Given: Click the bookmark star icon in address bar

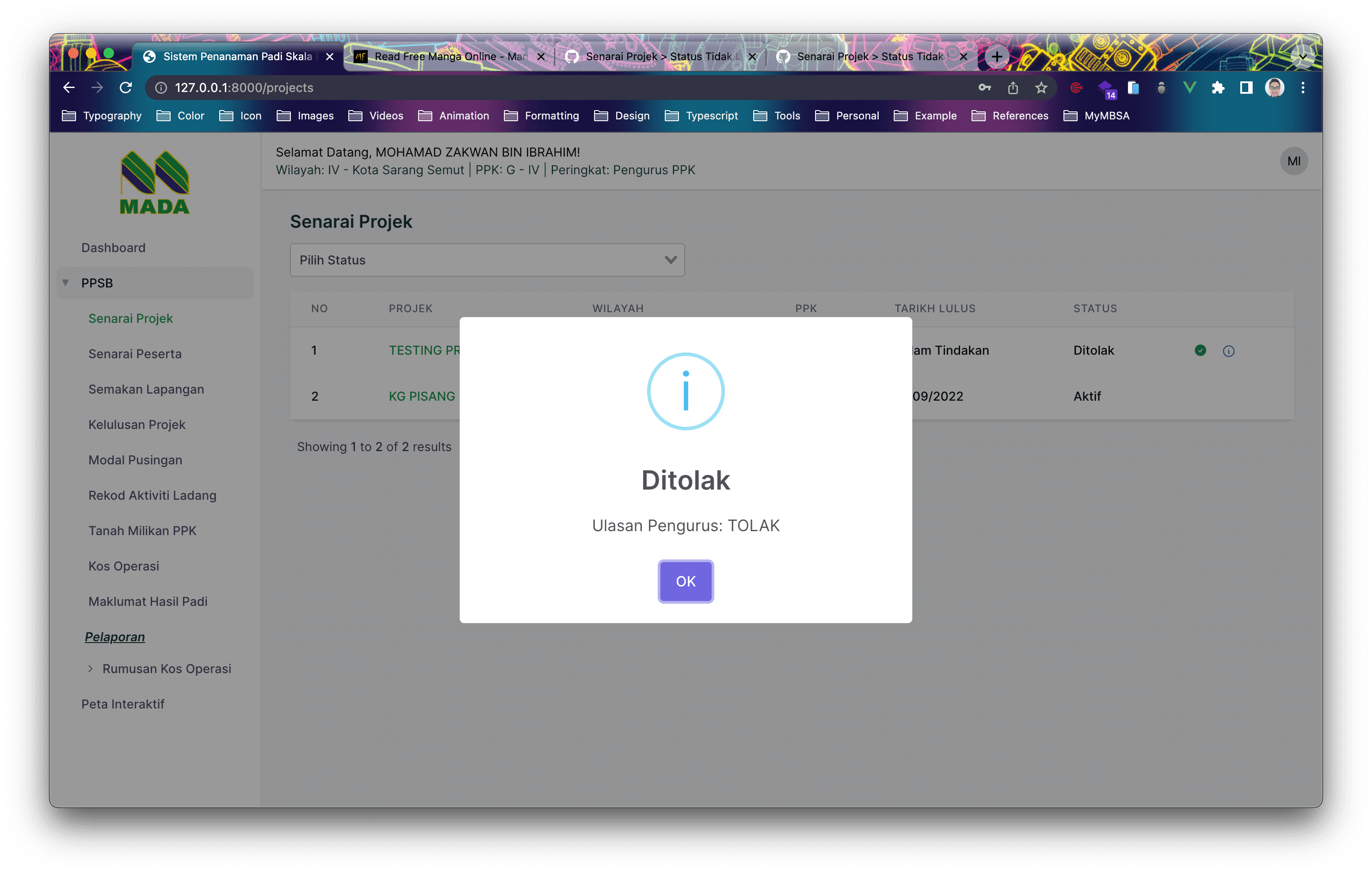Looking at the screenshot, I should 1041,88.
